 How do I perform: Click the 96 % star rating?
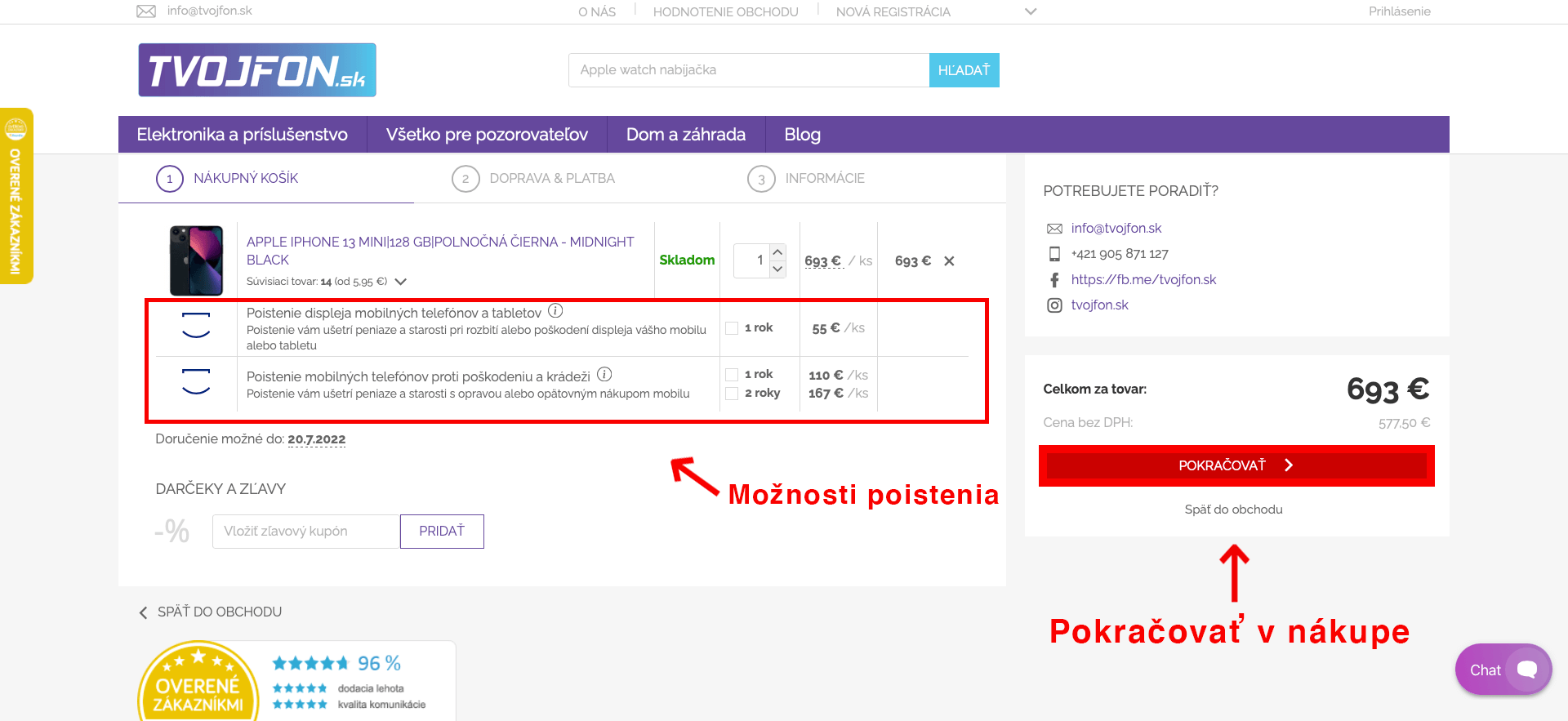[336, 663]
